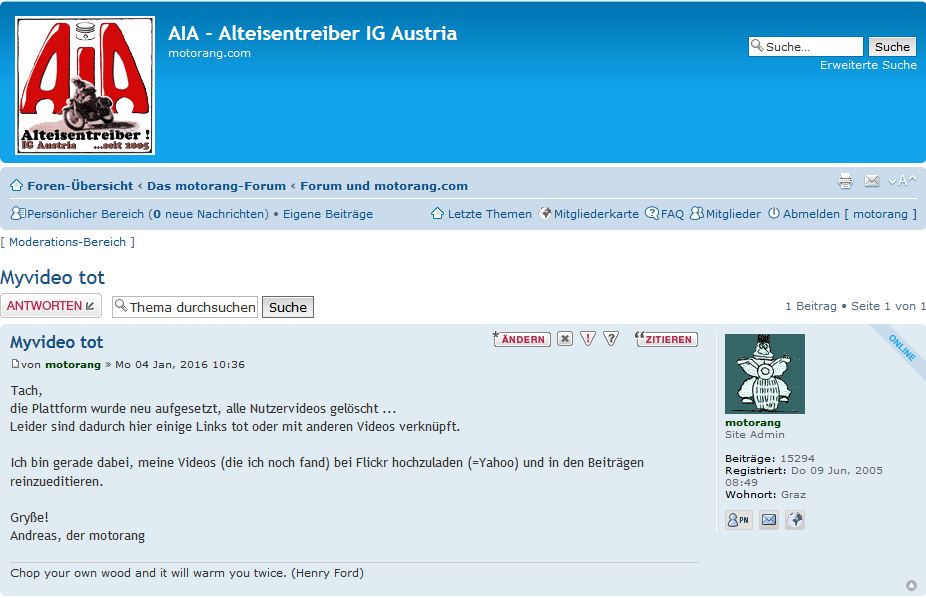Report the post via exclamation icon
The width and height of the screenshot is (926, 598).
588,339
